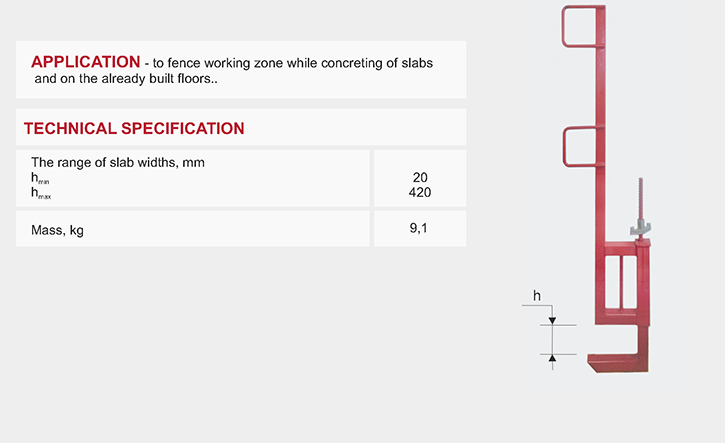Select the mass value 9,1
The width and height of the screenshot is (725, 443).
coord(420,229)
